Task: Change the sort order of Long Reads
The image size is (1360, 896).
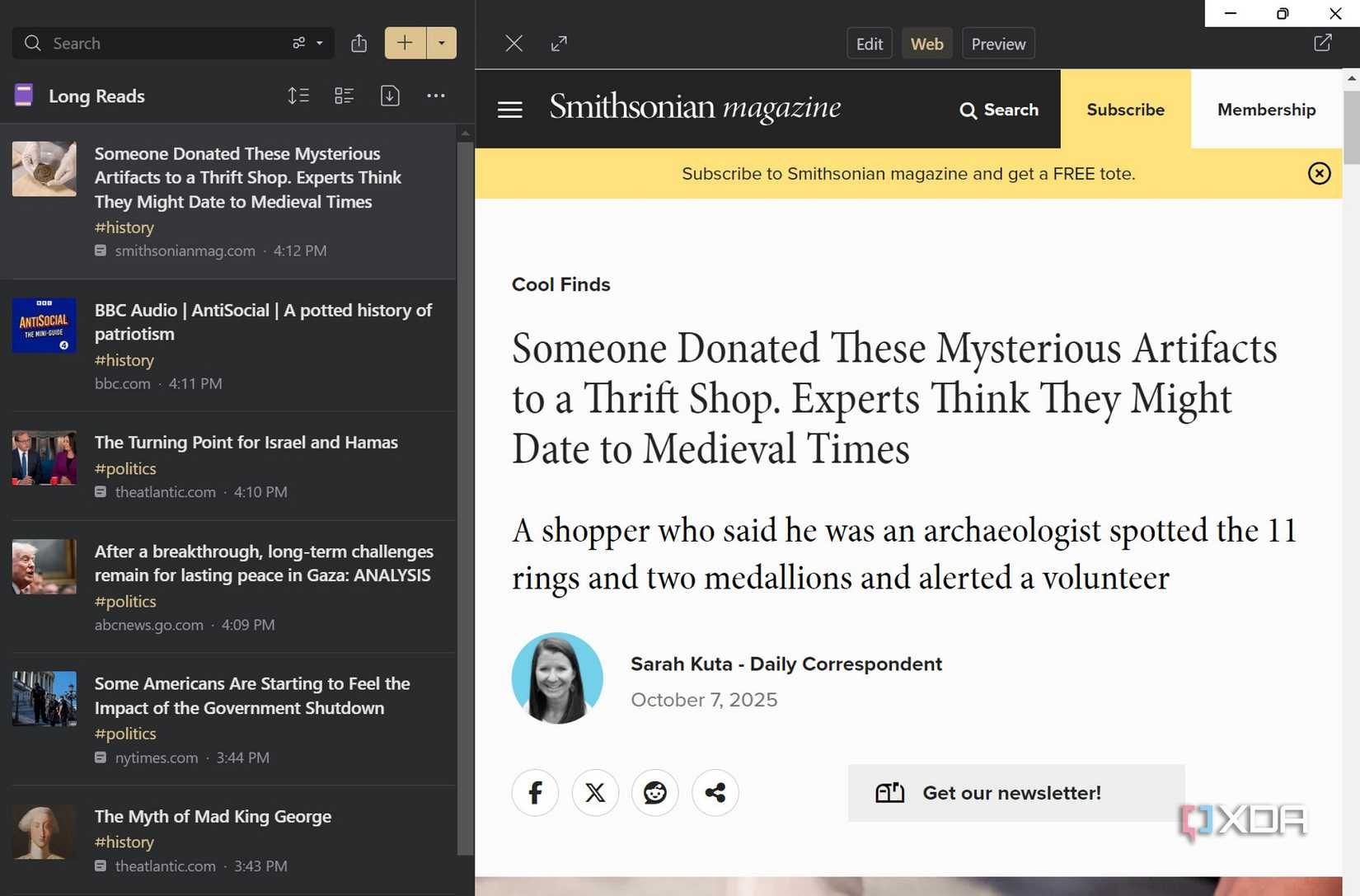Action: click(x=298, y=96)
